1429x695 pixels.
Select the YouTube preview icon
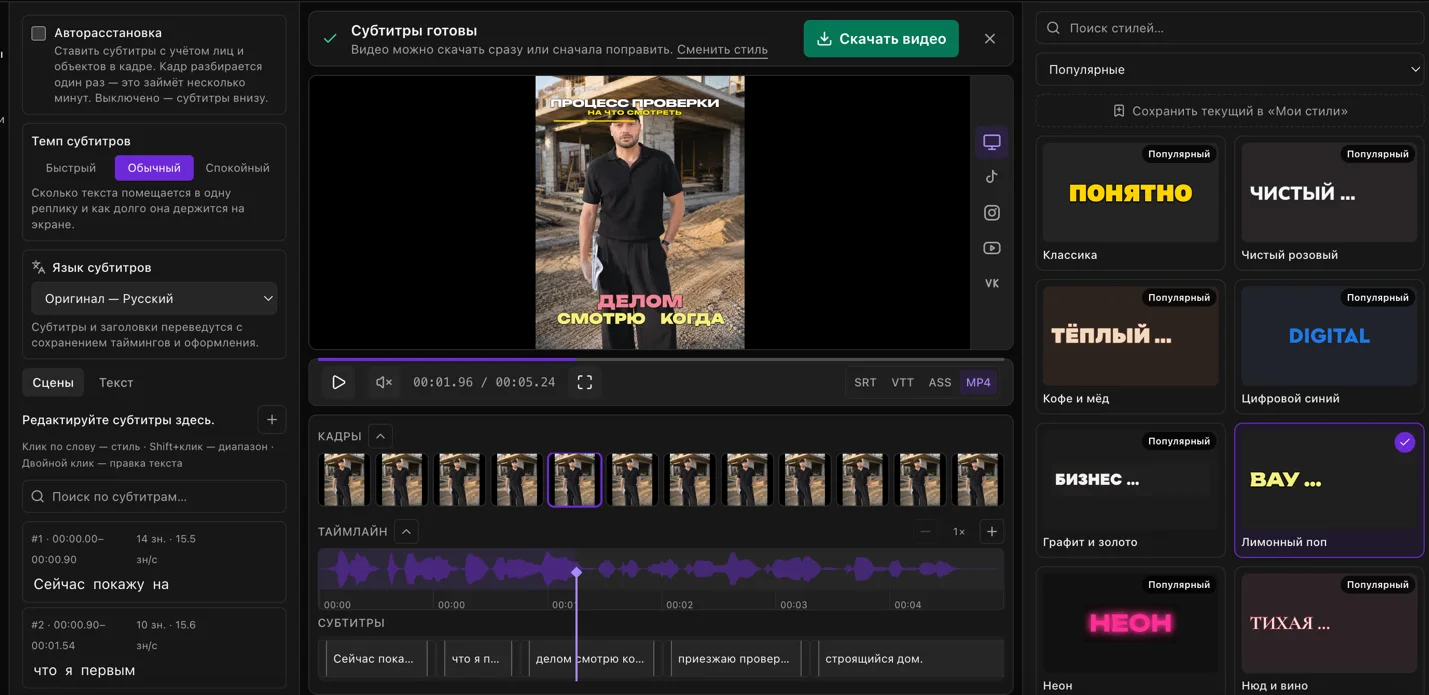992,248
